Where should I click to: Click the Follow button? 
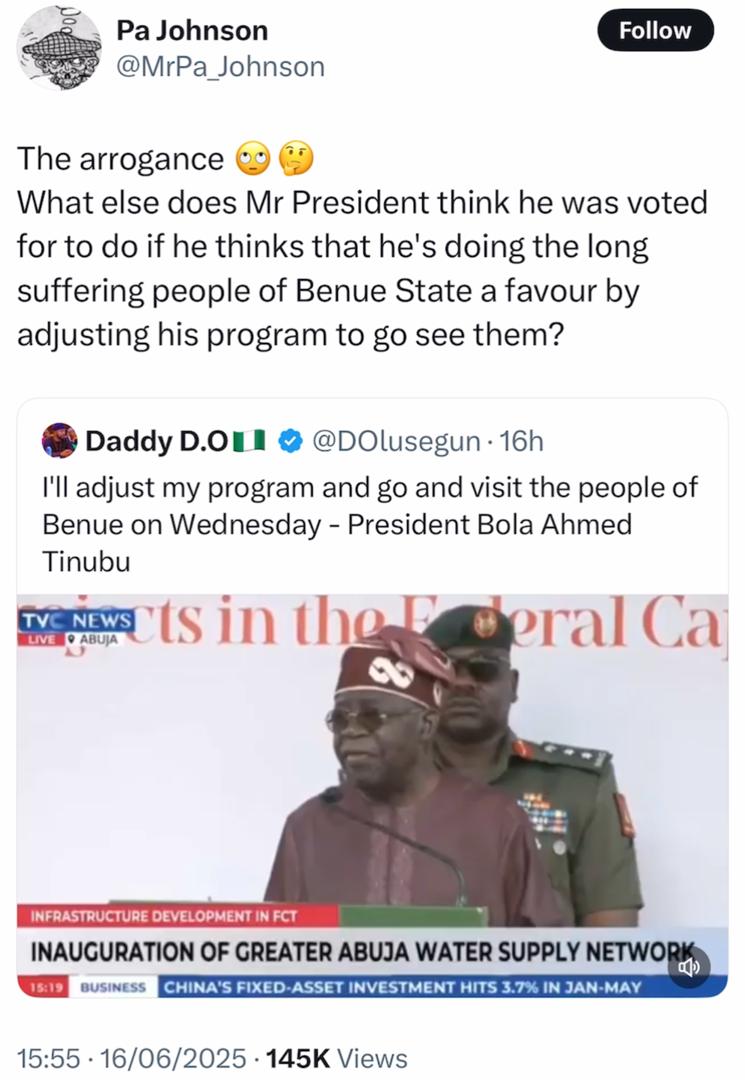coord(655,30)
